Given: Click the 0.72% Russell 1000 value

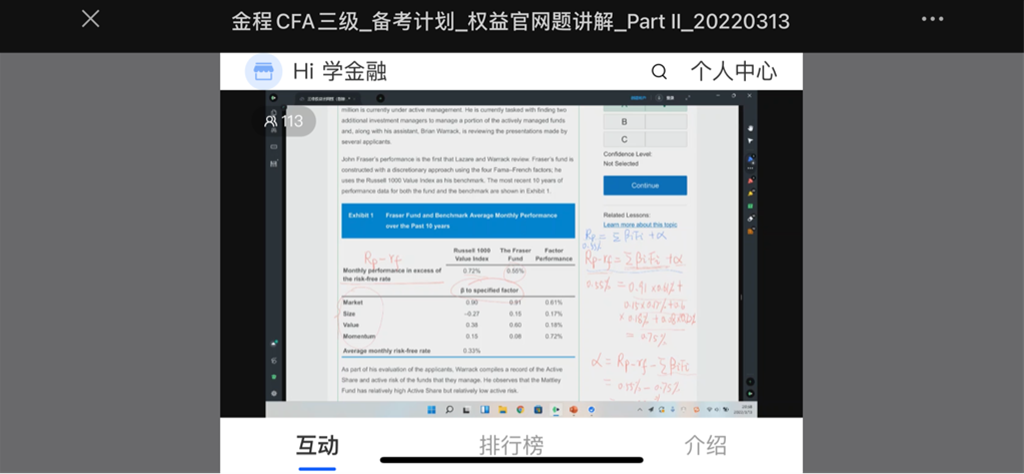Looking at the screenshot, I should (471, 270).
